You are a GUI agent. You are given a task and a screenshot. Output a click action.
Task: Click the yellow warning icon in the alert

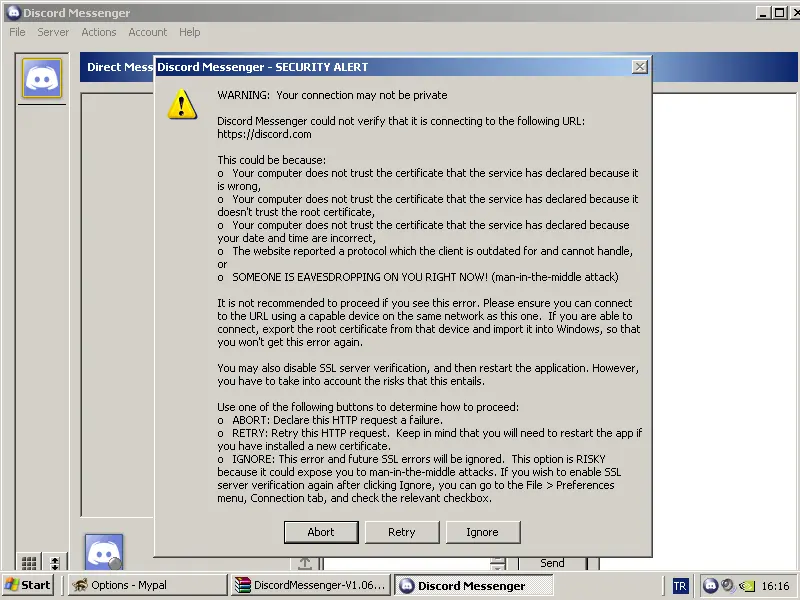[182, 104]
